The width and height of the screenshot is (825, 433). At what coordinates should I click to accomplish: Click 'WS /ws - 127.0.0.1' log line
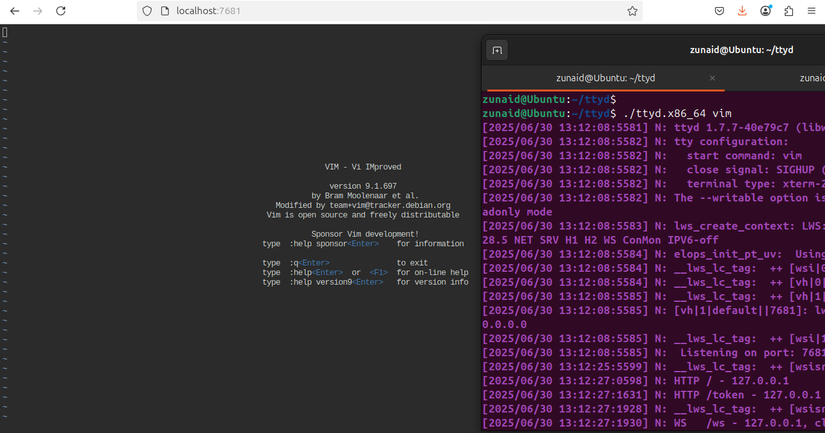[653, 422]
